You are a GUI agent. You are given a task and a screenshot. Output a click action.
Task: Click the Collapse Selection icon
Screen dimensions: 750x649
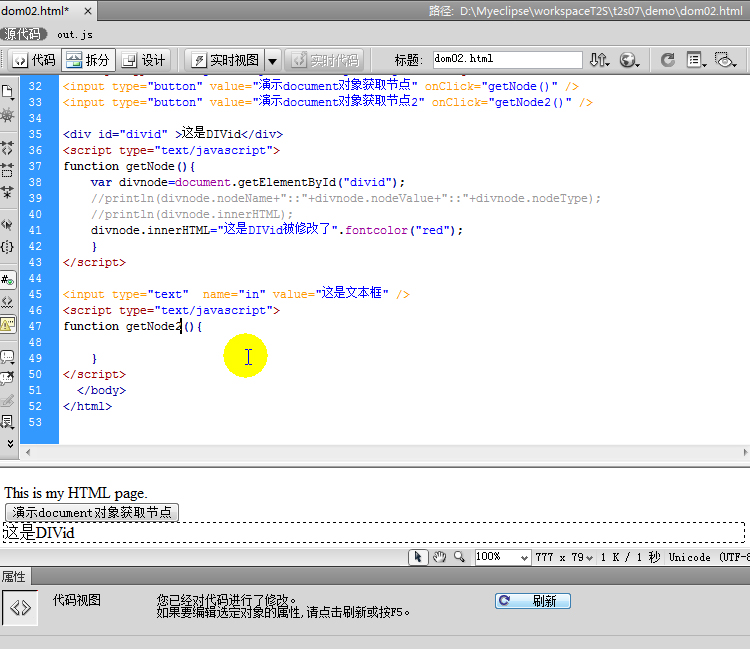(8, 170)
